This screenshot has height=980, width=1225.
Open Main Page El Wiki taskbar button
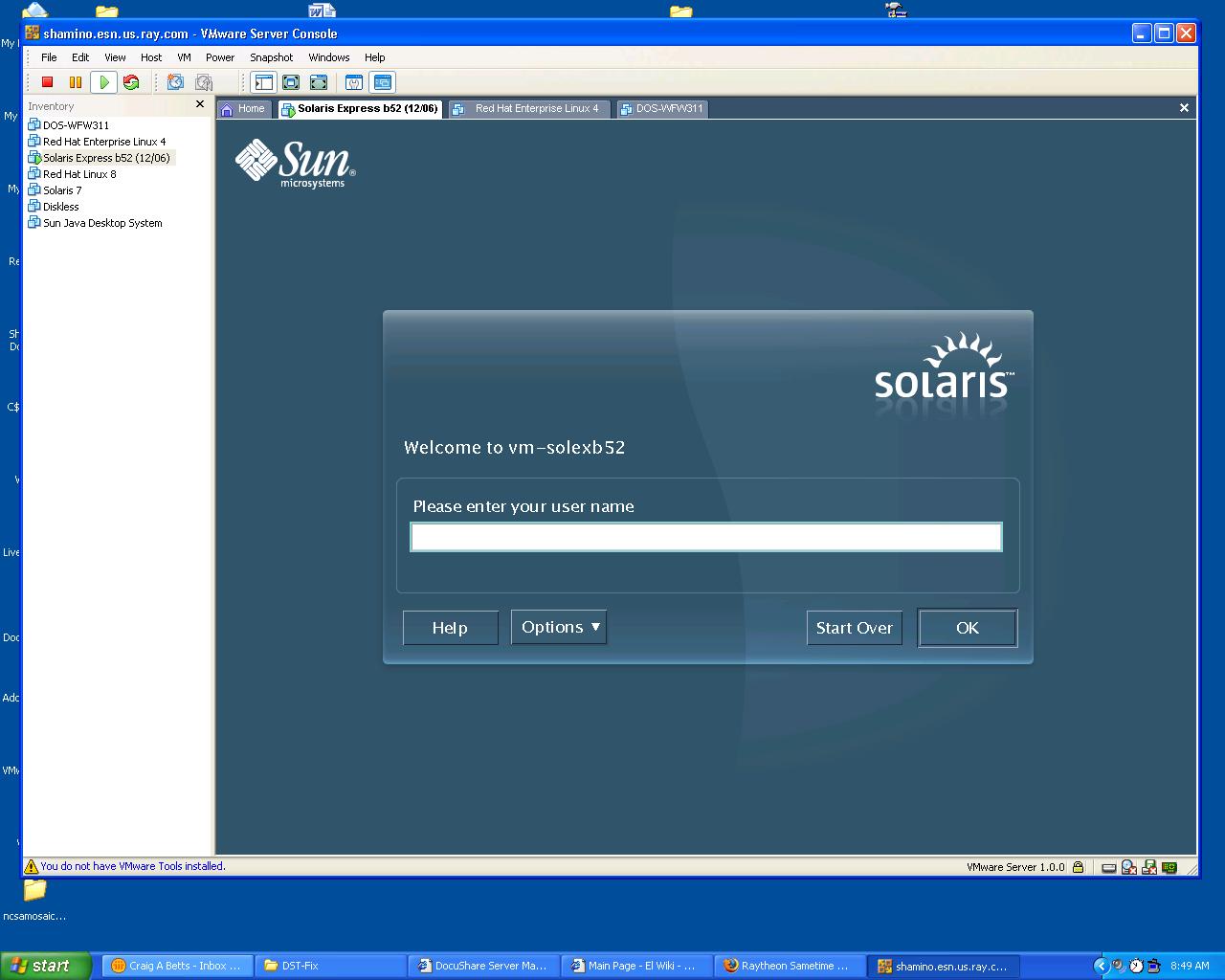coord(636,966)
